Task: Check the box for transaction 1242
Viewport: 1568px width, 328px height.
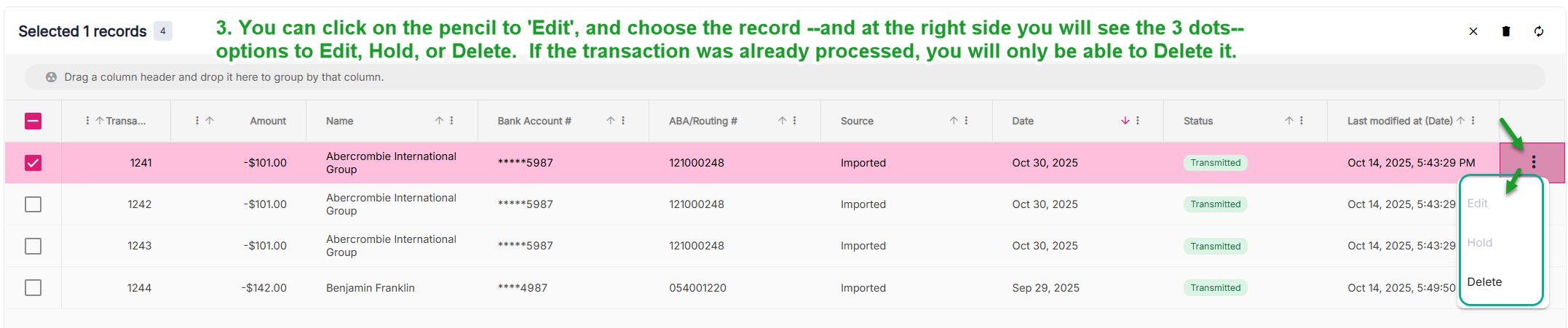Action: 33,204
